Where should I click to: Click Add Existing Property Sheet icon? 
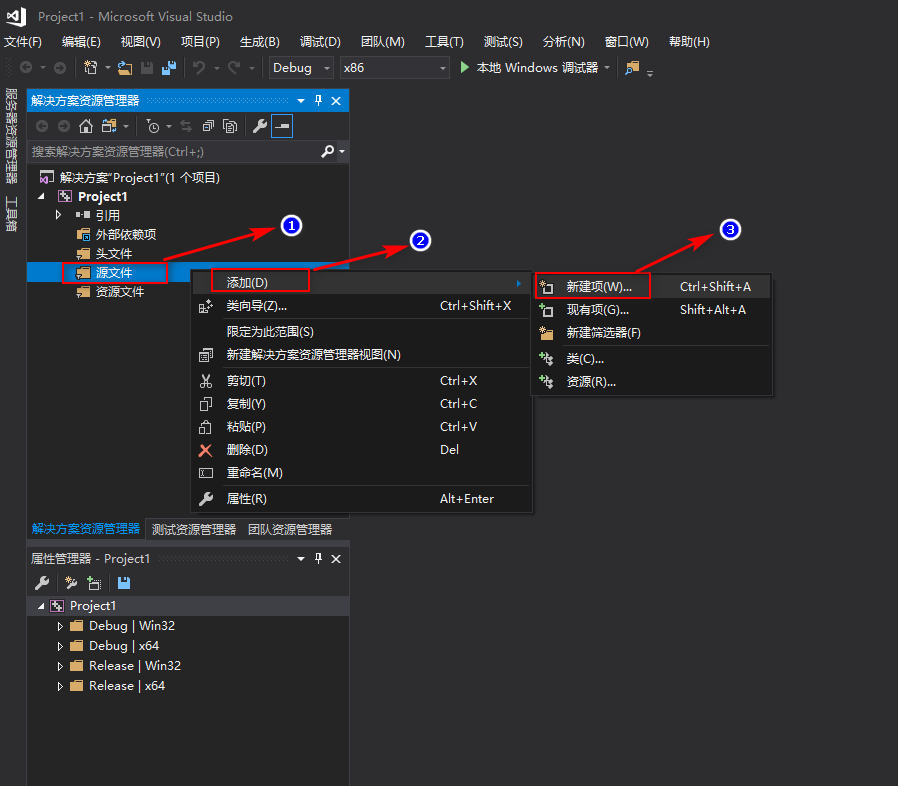click(x=94, y=583)
